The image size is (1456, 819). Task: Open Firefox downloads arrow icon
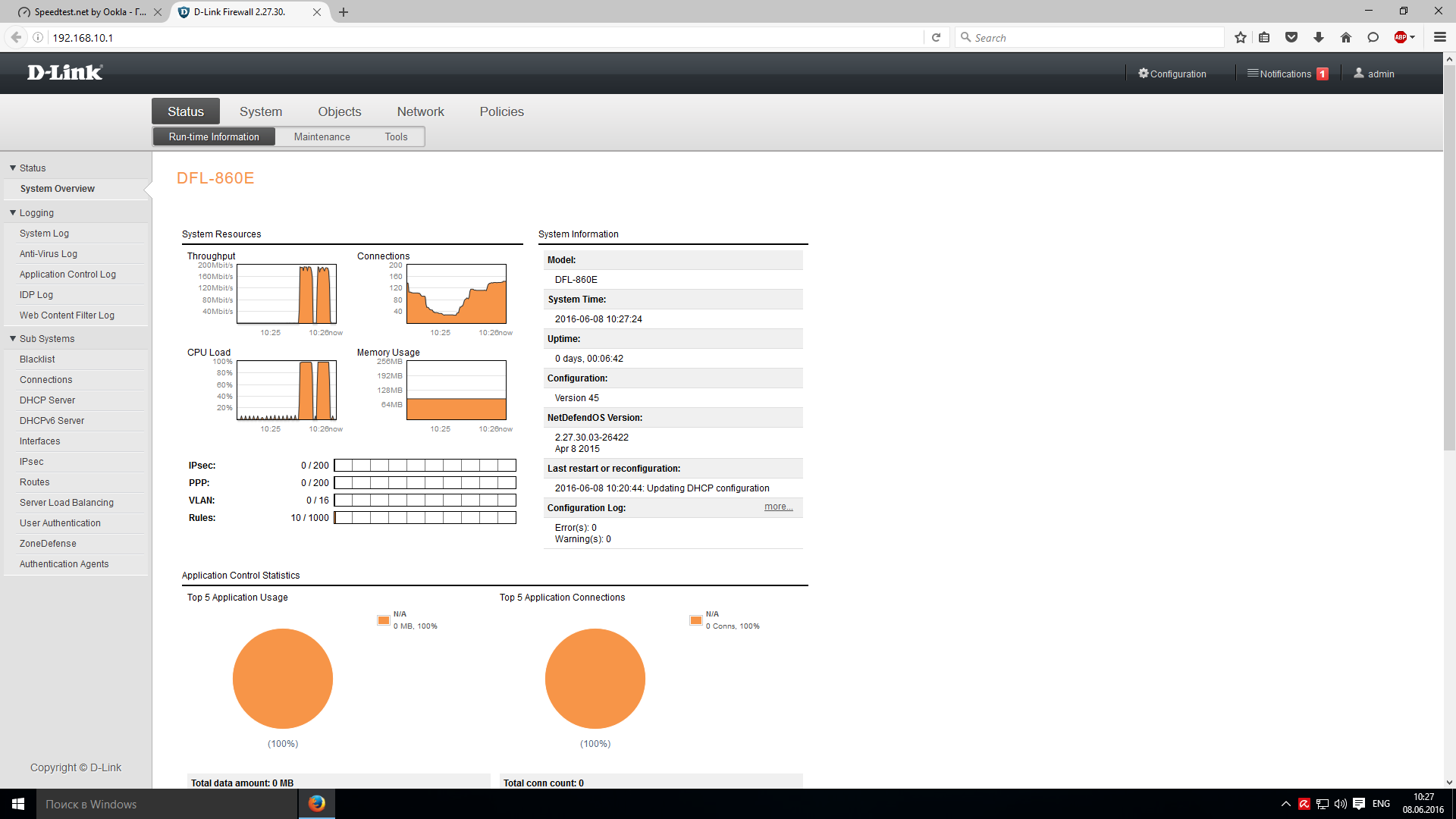click(x=1319, y=37)
